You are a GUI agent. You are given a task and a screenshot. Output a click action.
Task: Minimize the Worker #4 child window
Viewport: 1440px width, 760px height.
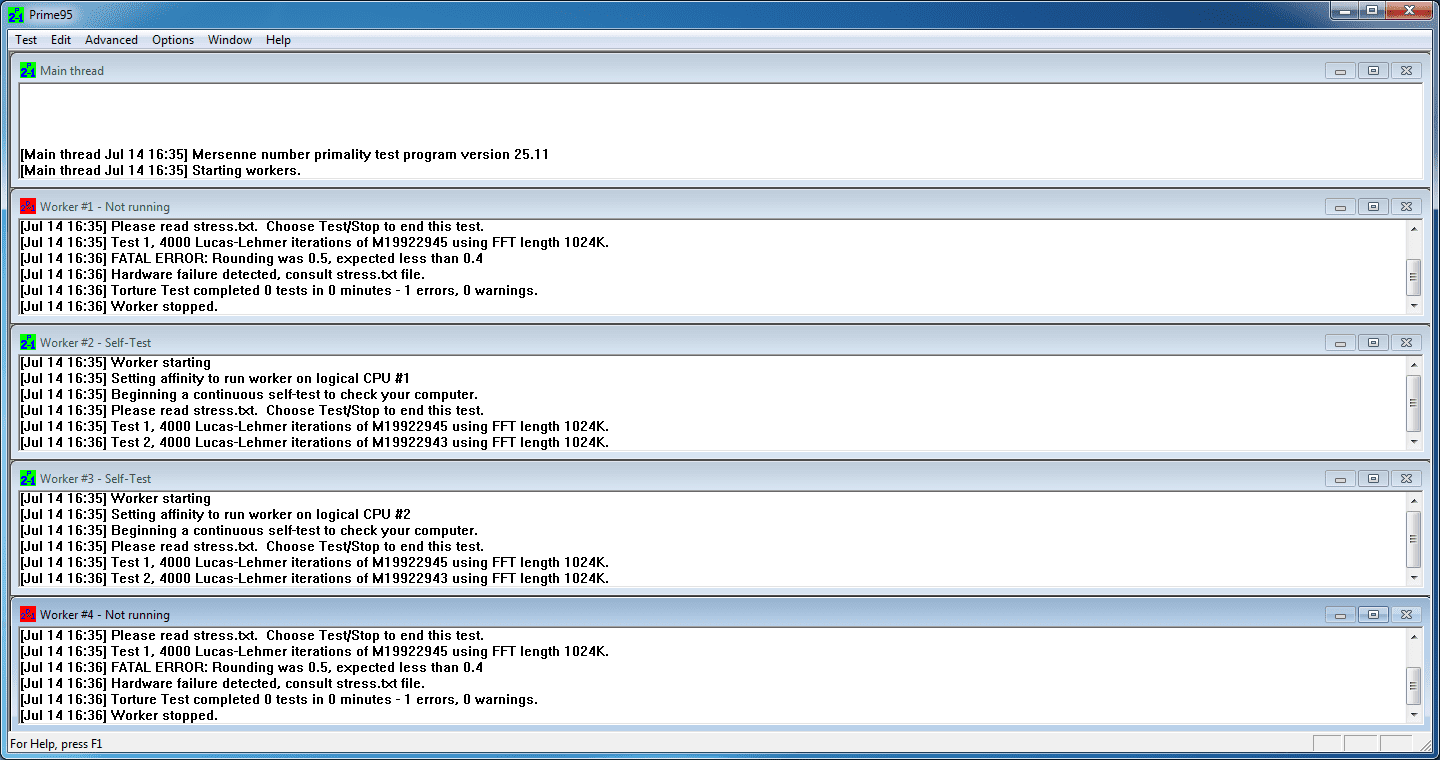tap(1340, 615)
